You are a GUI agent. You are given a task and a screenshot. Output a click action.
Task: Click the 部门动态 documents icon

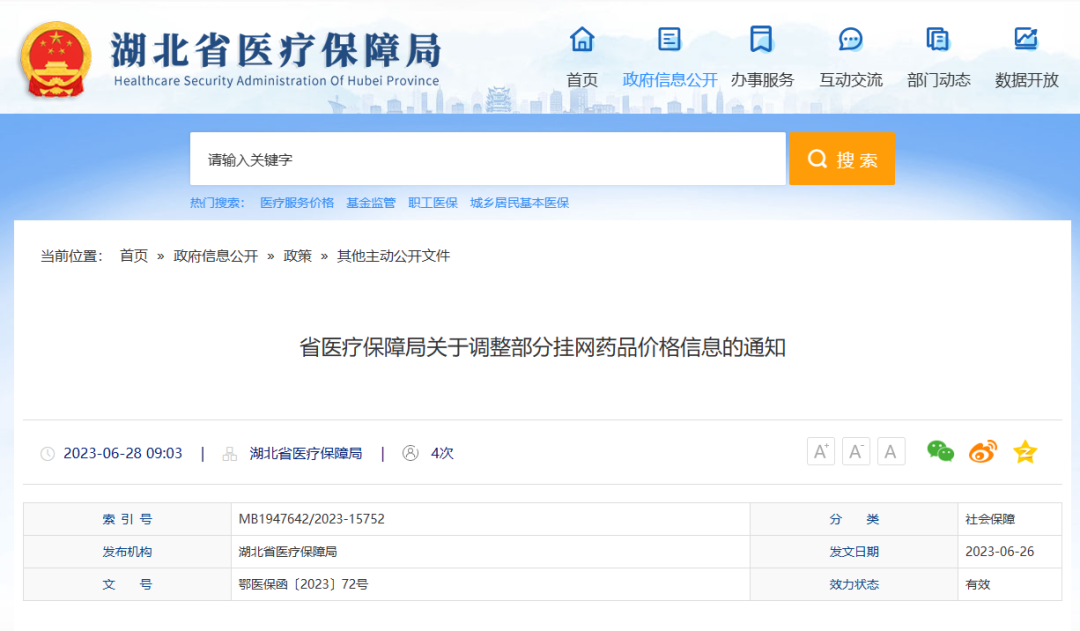coord(937,39)
